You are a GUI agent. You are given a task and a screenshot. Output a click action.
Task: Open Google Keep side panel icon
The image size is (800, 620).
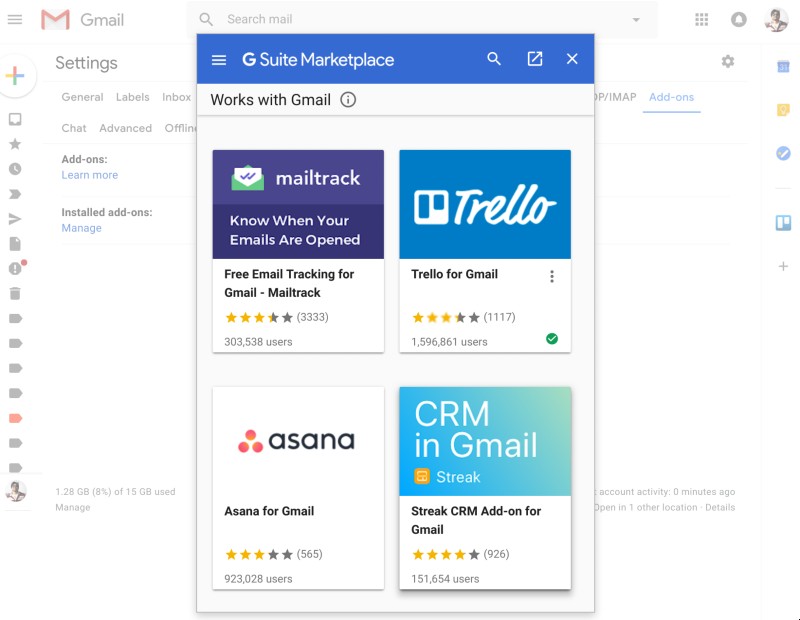783,110
